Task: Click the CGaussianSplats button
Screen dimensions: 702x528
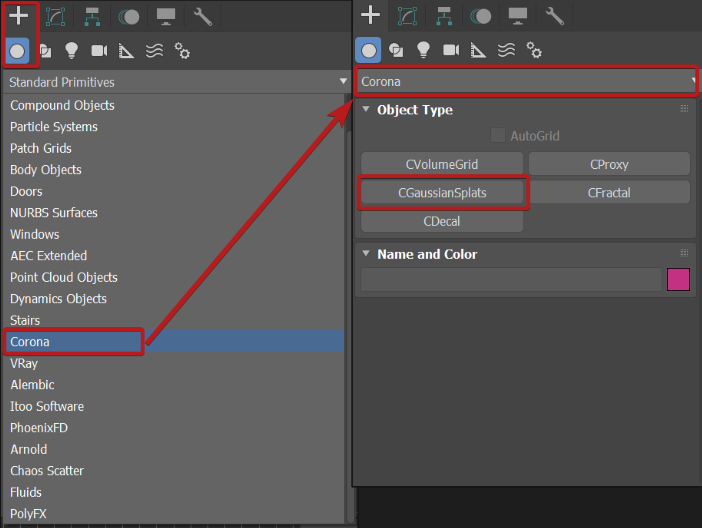Action: (442, 193)
